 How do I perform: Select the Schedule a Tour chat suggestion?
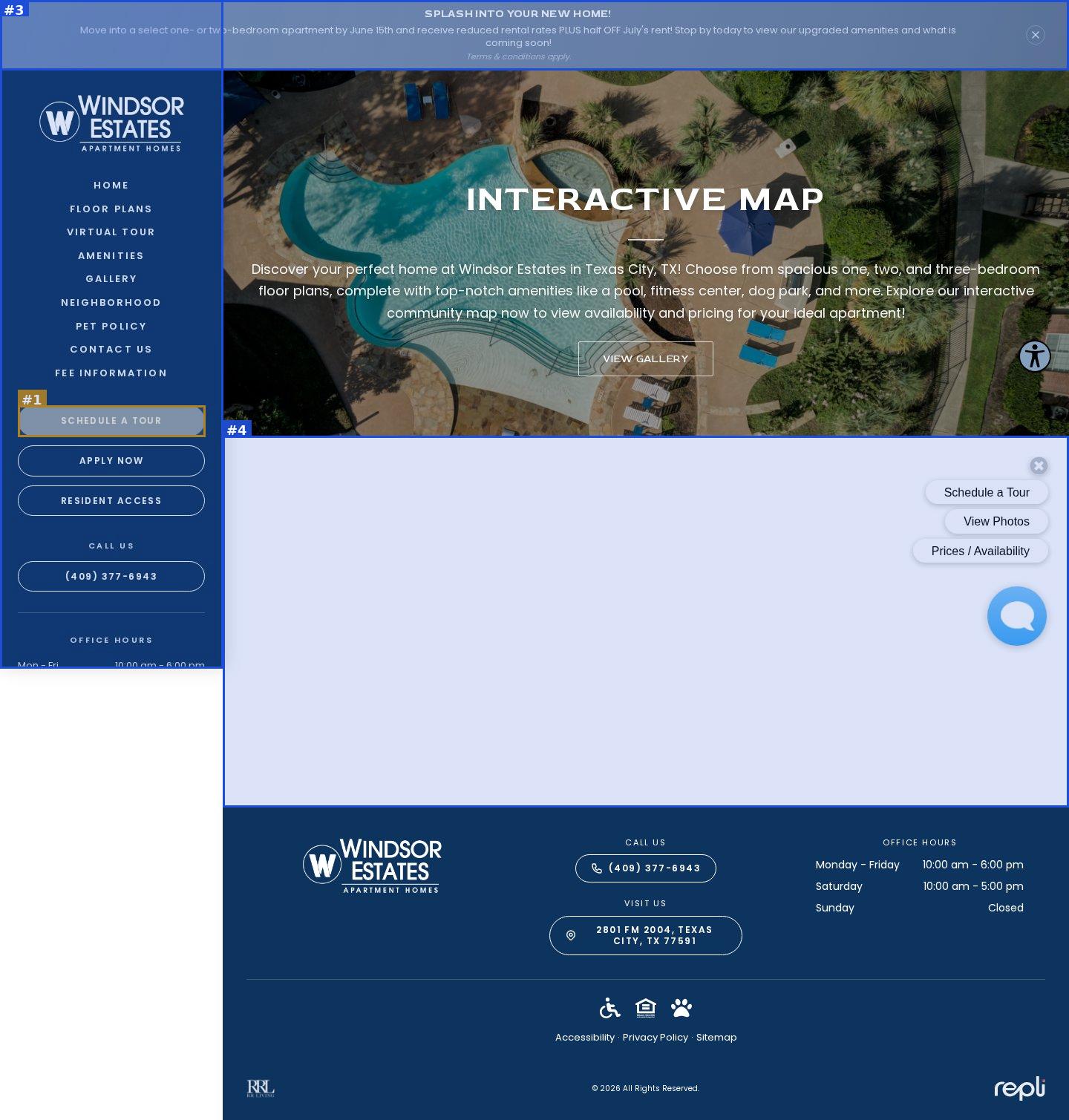[987, 492]
